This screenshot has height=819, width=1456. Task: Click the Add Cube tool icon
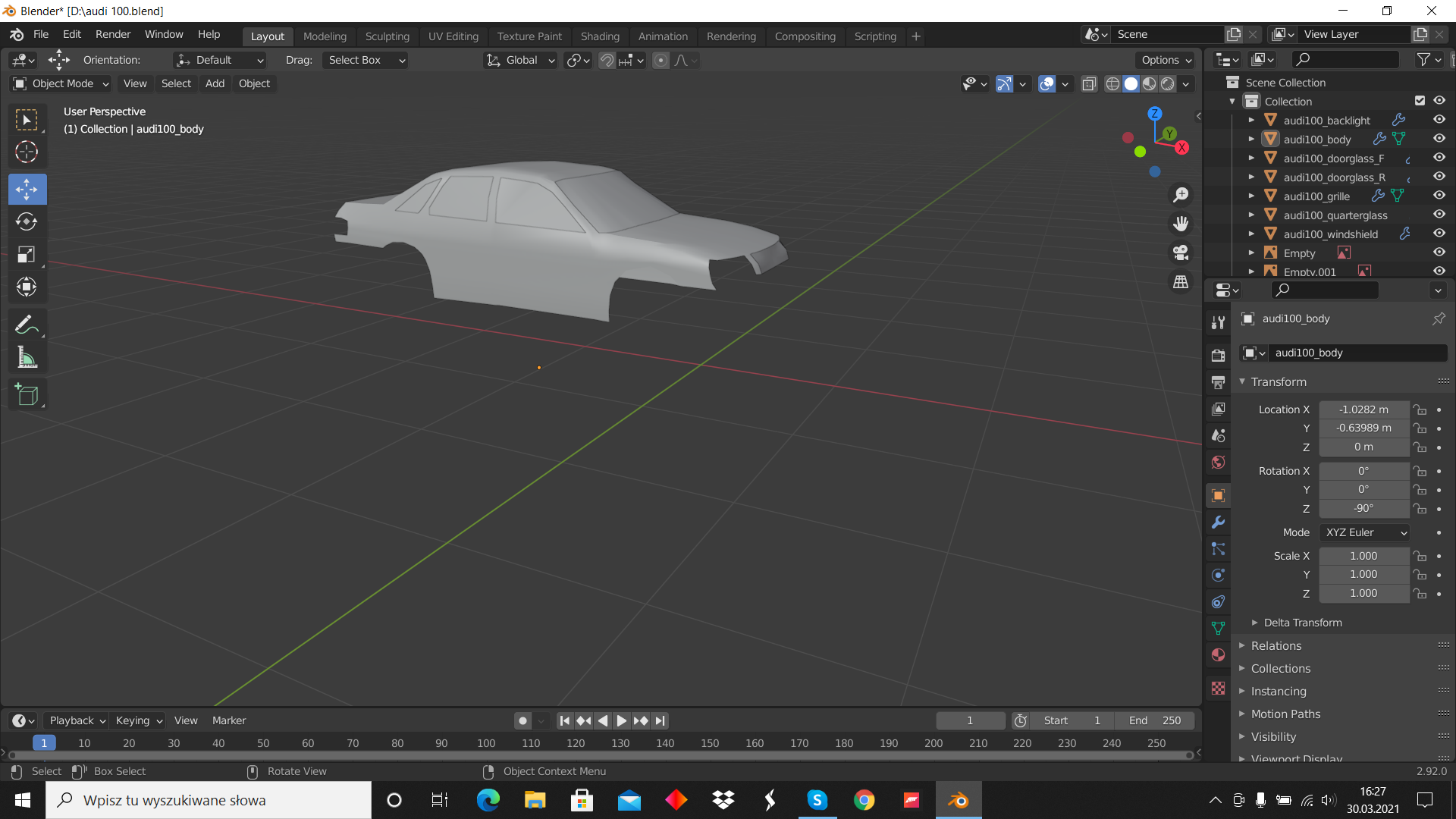click(x=27, y=394)
